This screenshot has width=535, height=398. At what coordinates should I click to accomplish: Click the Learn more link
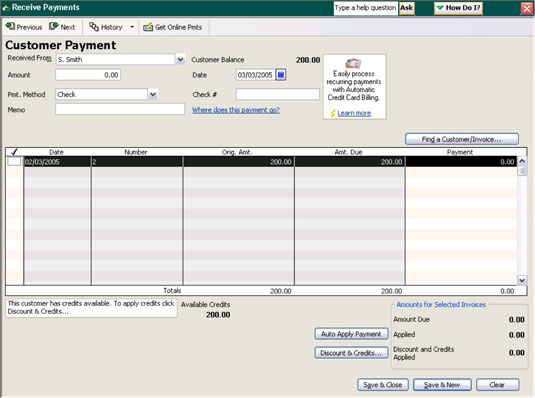point(354,113)
